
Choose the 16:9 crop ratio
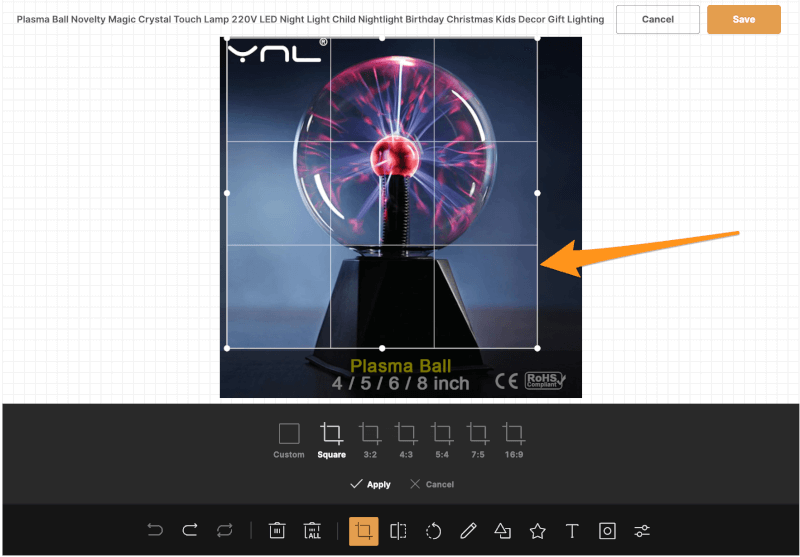[x=514, y=441]
